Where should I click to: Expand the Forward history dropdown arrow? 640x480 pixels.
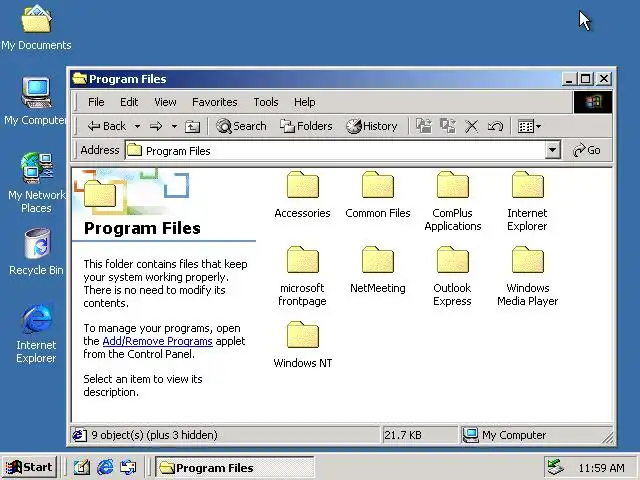coord(174,127)
